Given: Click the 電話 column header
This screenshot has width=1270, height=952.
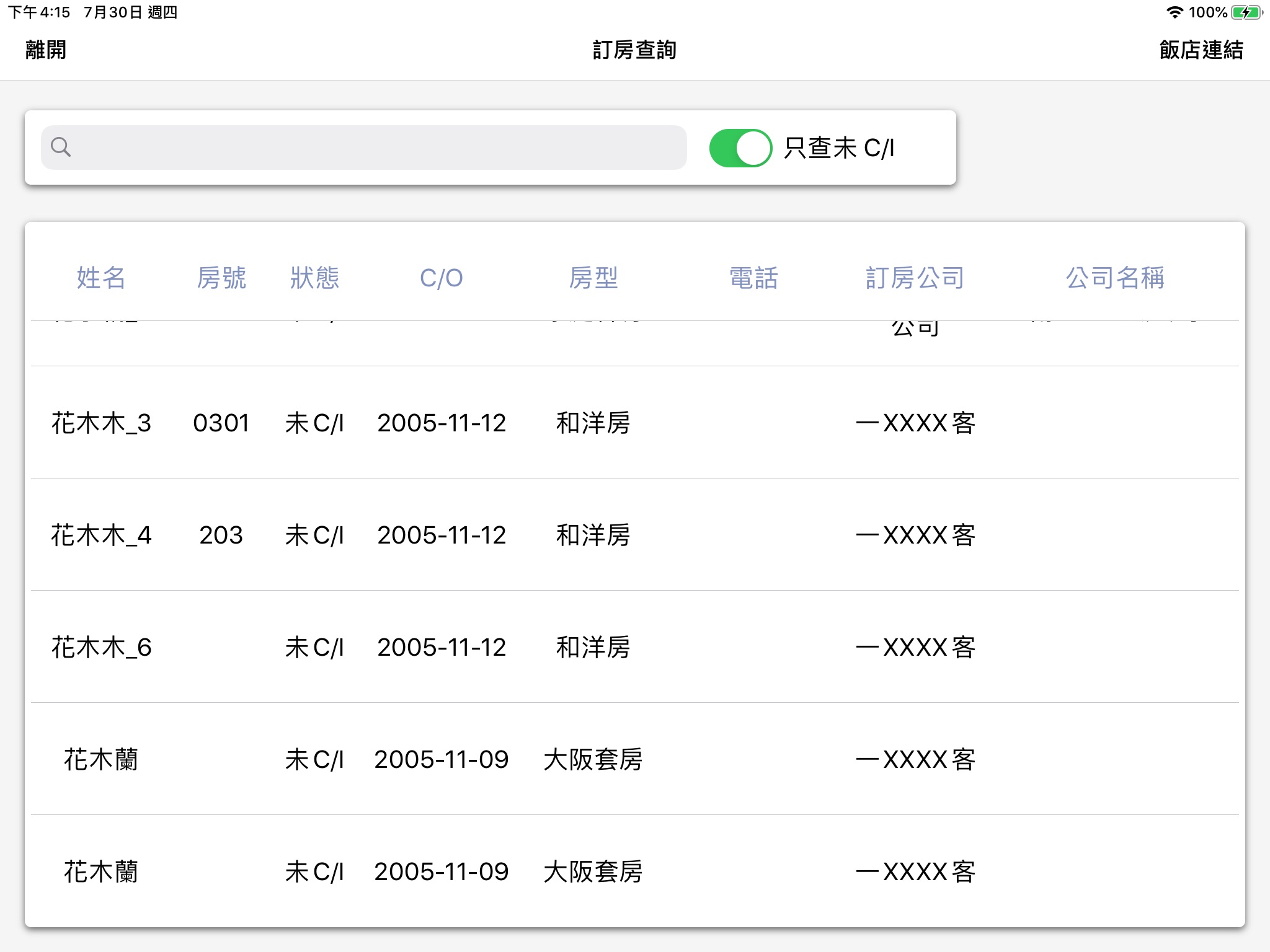Looking at the screenshot, I should tap(753, 278).
